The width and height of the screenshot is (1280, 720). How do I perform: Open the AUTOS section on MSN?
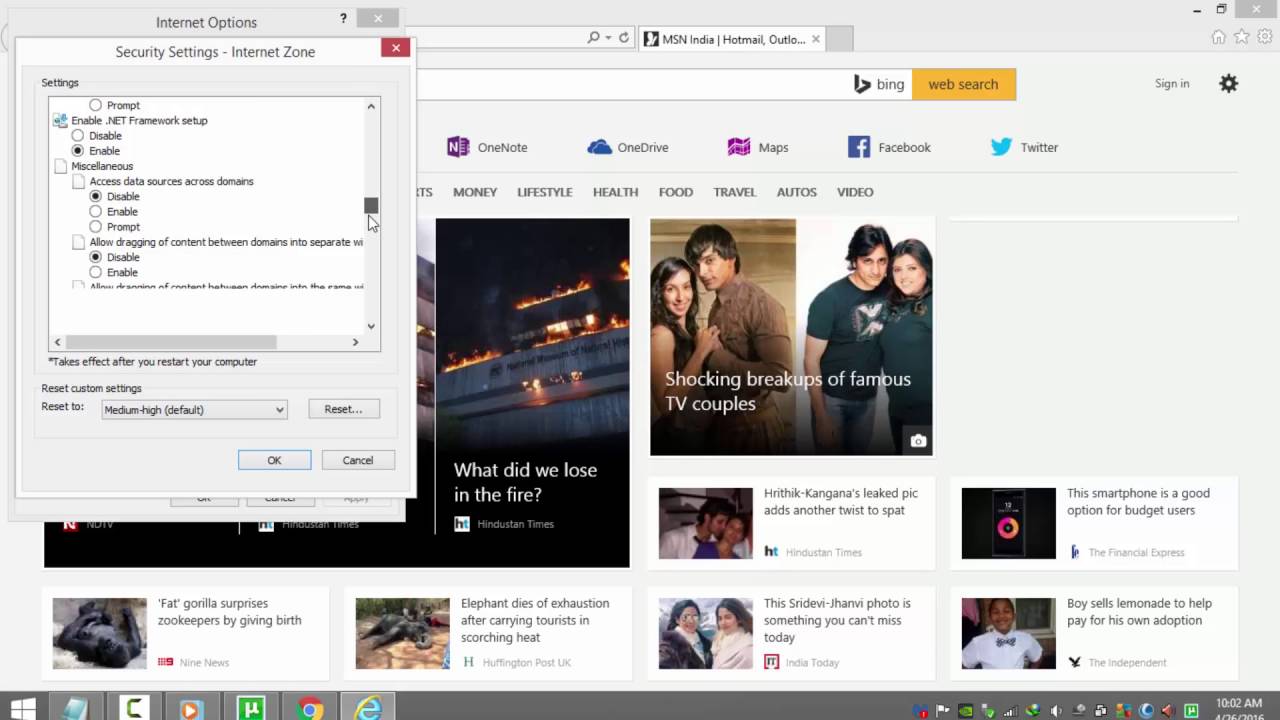(797, 192)
